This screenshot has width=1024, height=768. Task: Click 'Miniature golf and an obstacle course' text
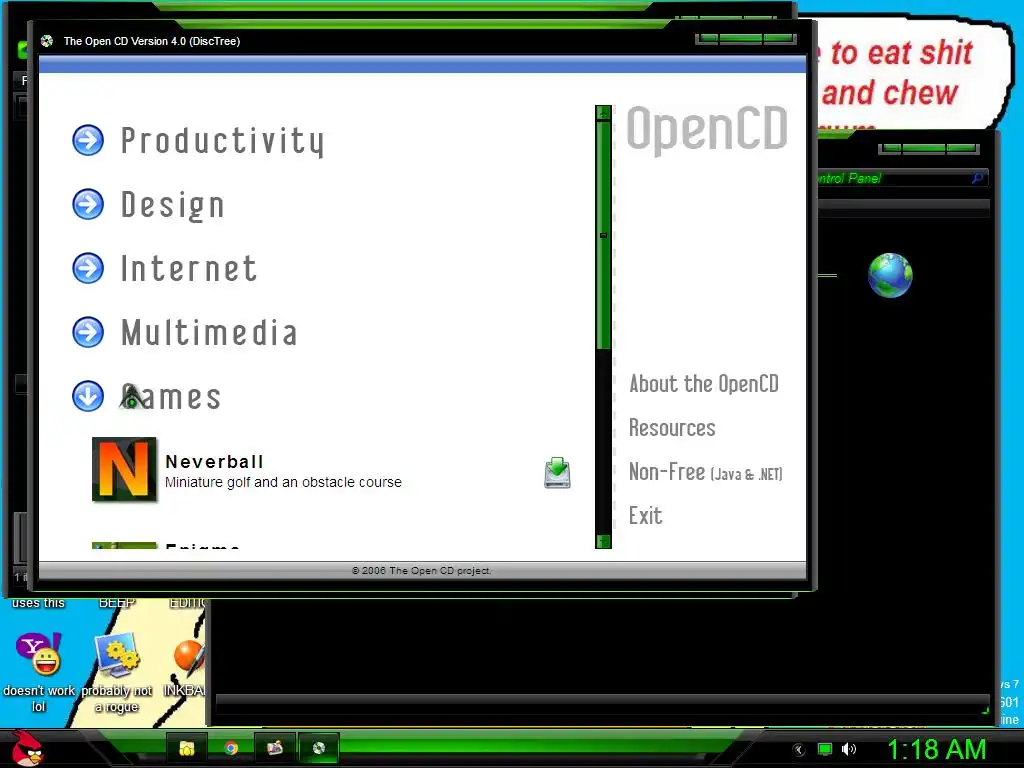(x=283, y=482)
